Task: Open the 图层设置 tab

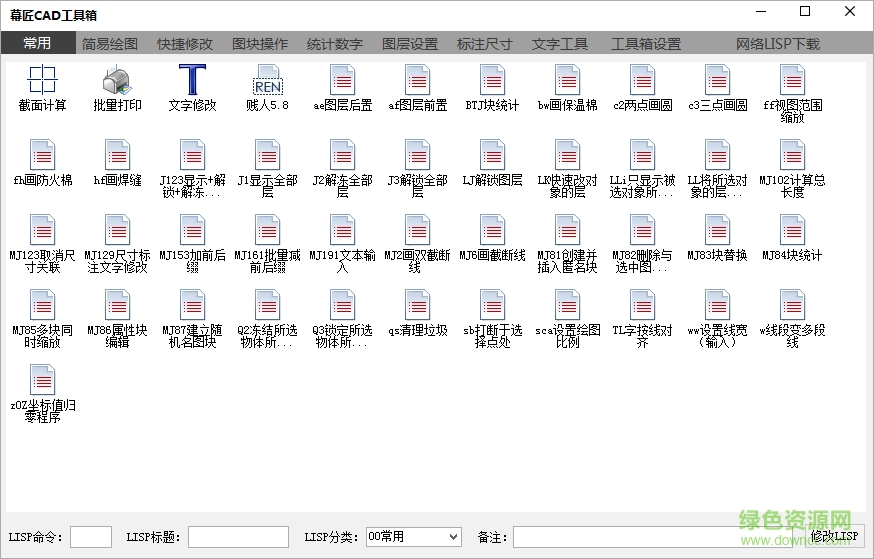Action: (410, 44)
